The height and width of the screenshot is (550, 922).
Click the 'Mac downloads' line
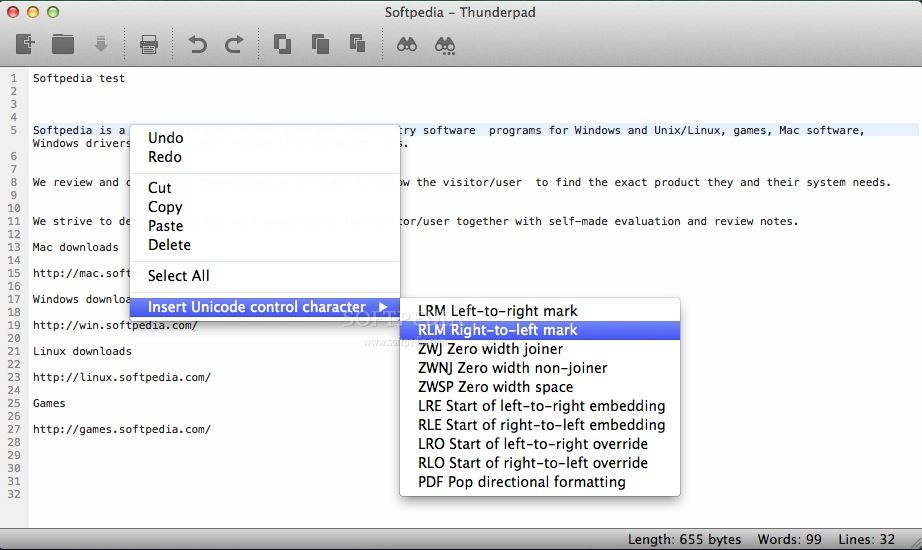[76, 247]
